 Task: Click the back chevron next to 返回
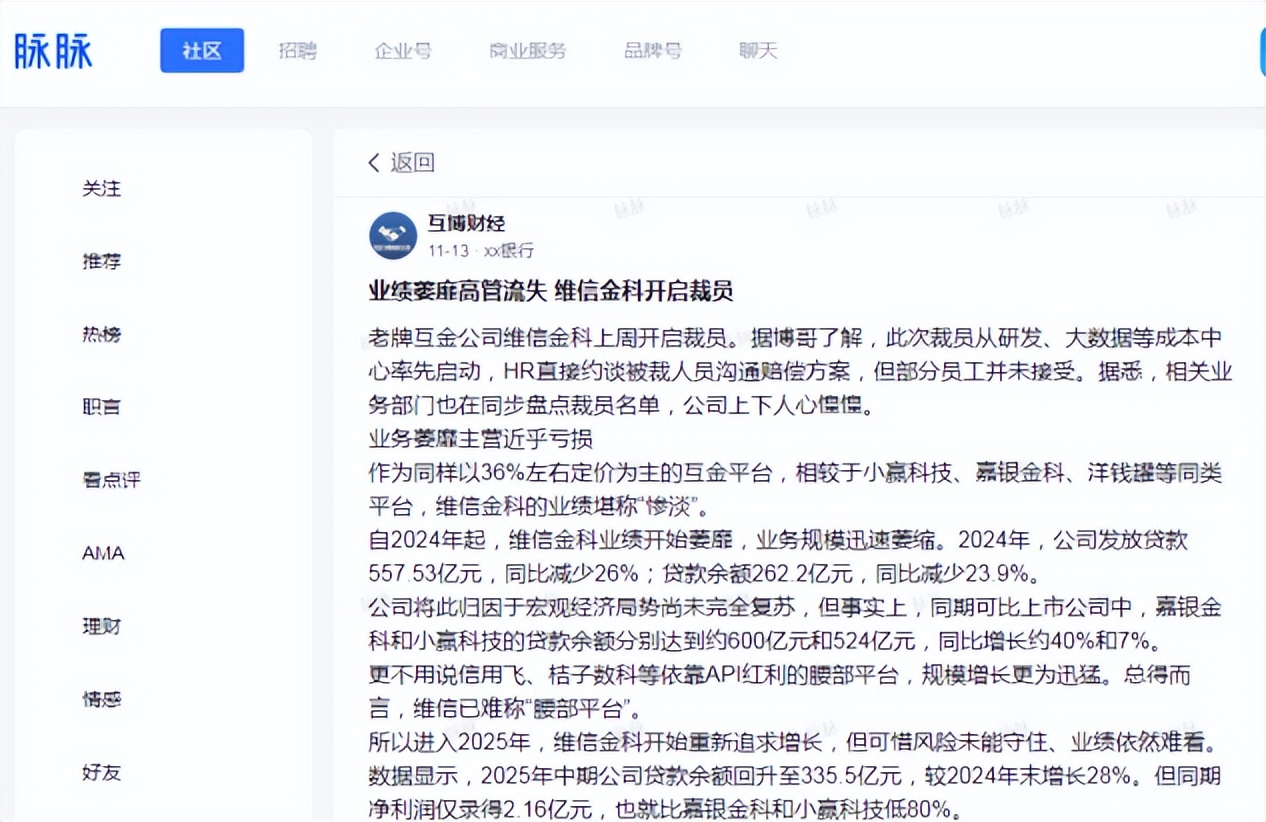pos(374,162)
